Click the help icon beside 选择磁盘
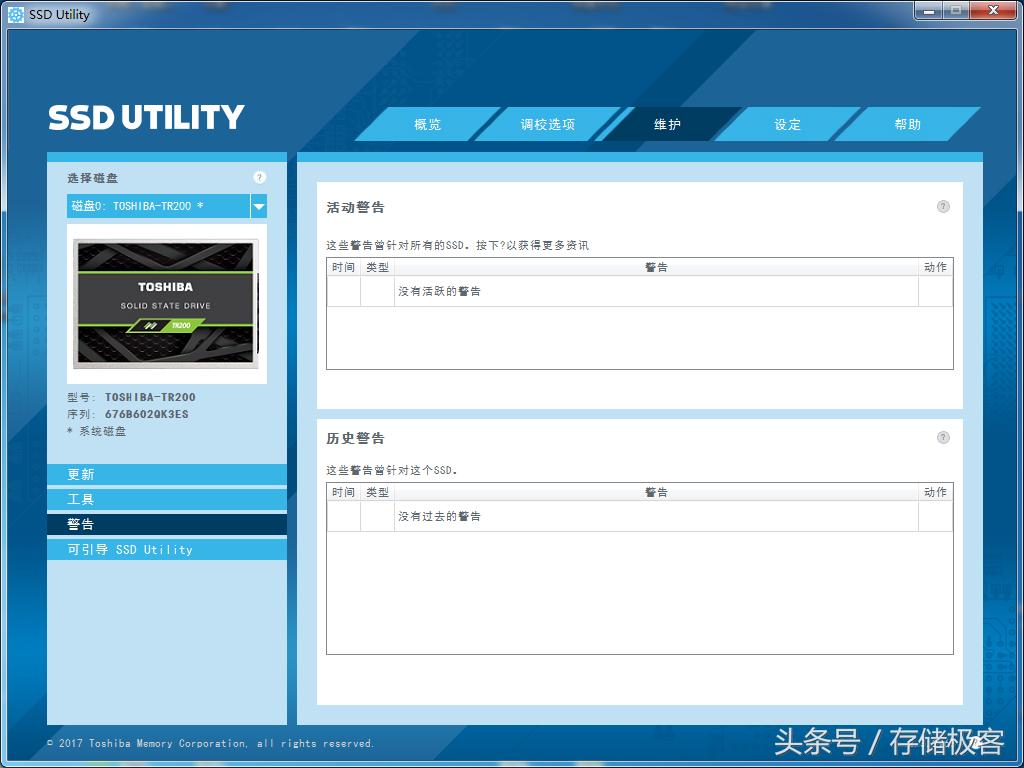The image size is (1024, 768). [x=259, y=178]
